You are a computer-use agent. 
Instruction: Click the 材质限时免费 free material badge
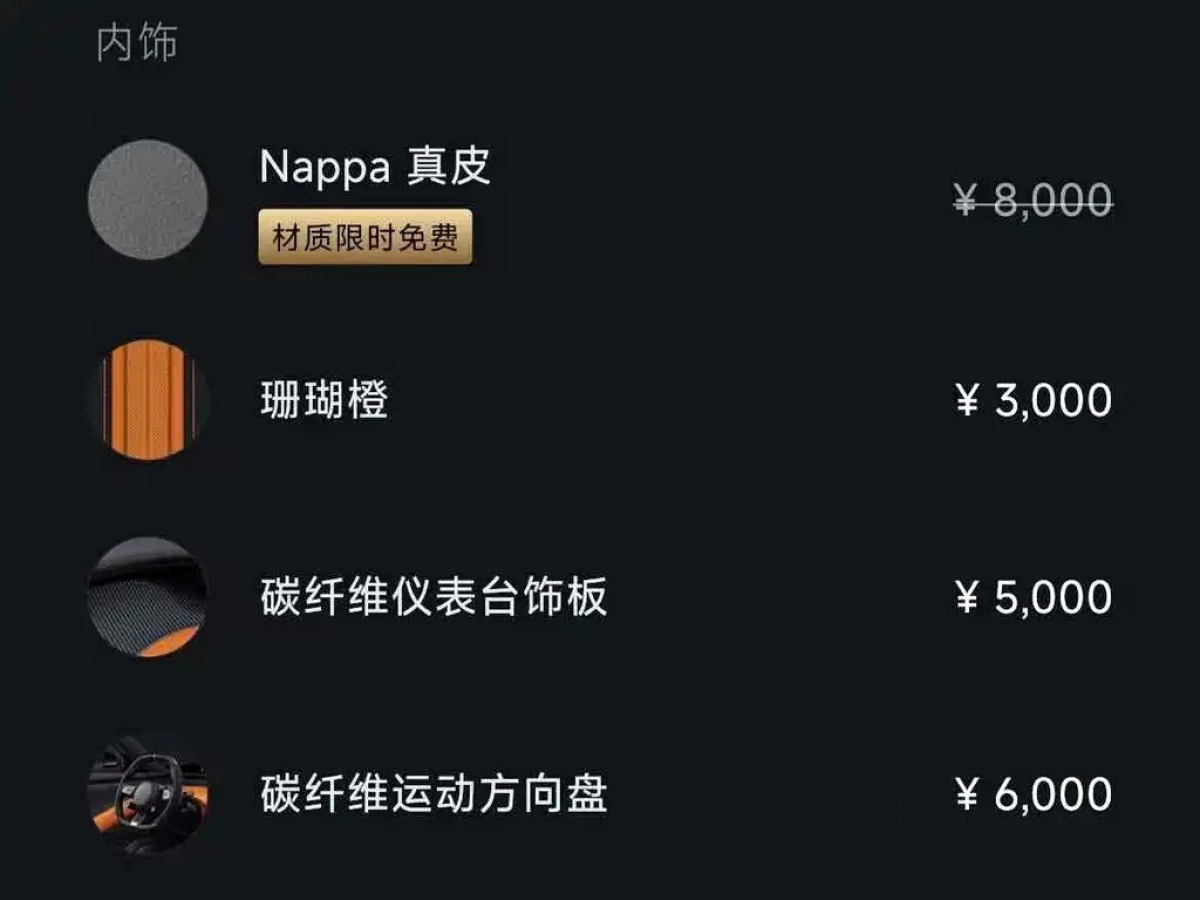pyautogui.click(x=364, y=240)
